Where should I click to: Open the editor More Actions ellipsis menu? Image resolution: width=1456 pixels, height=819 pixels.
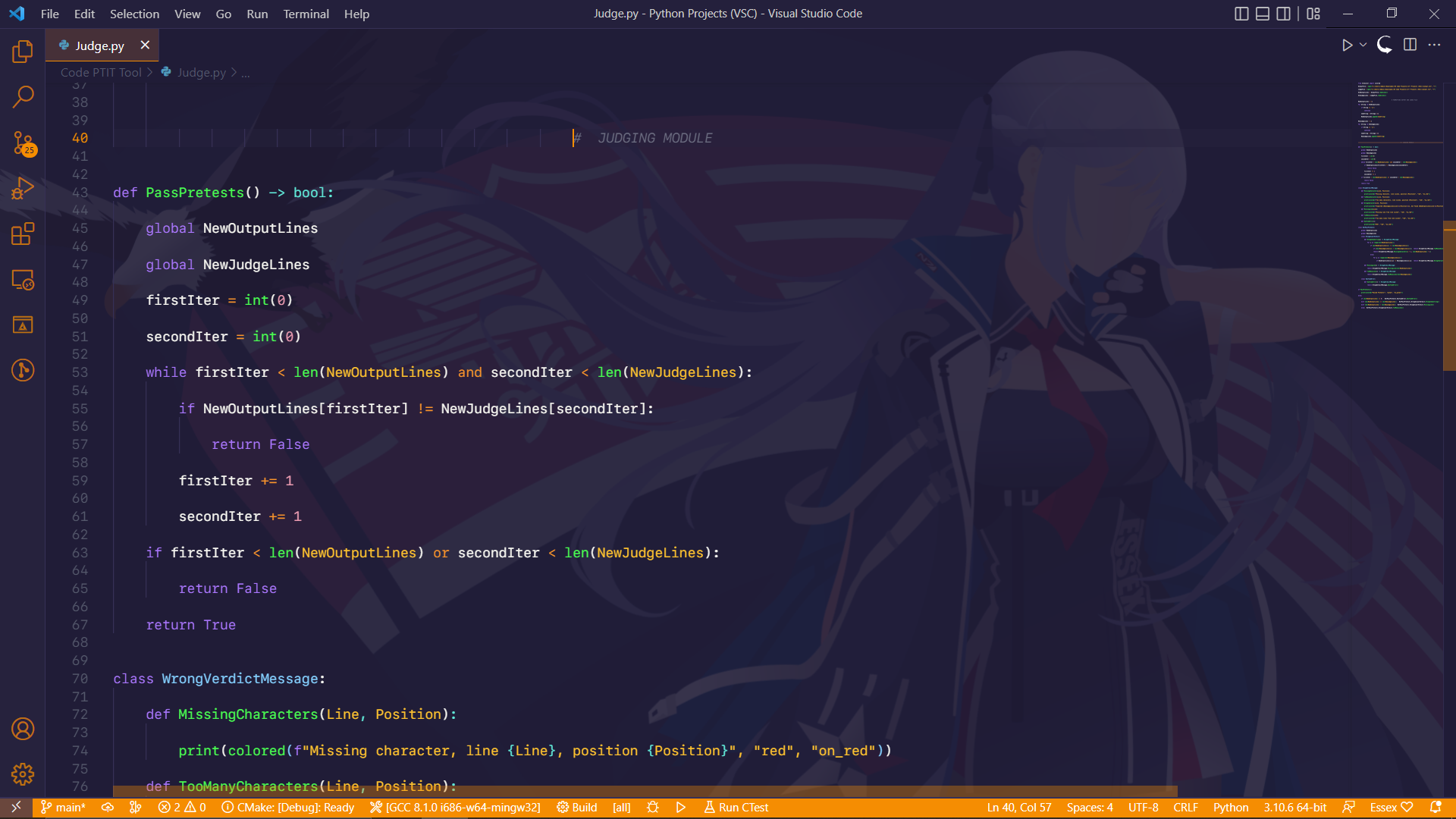(x=1434, y=45)
